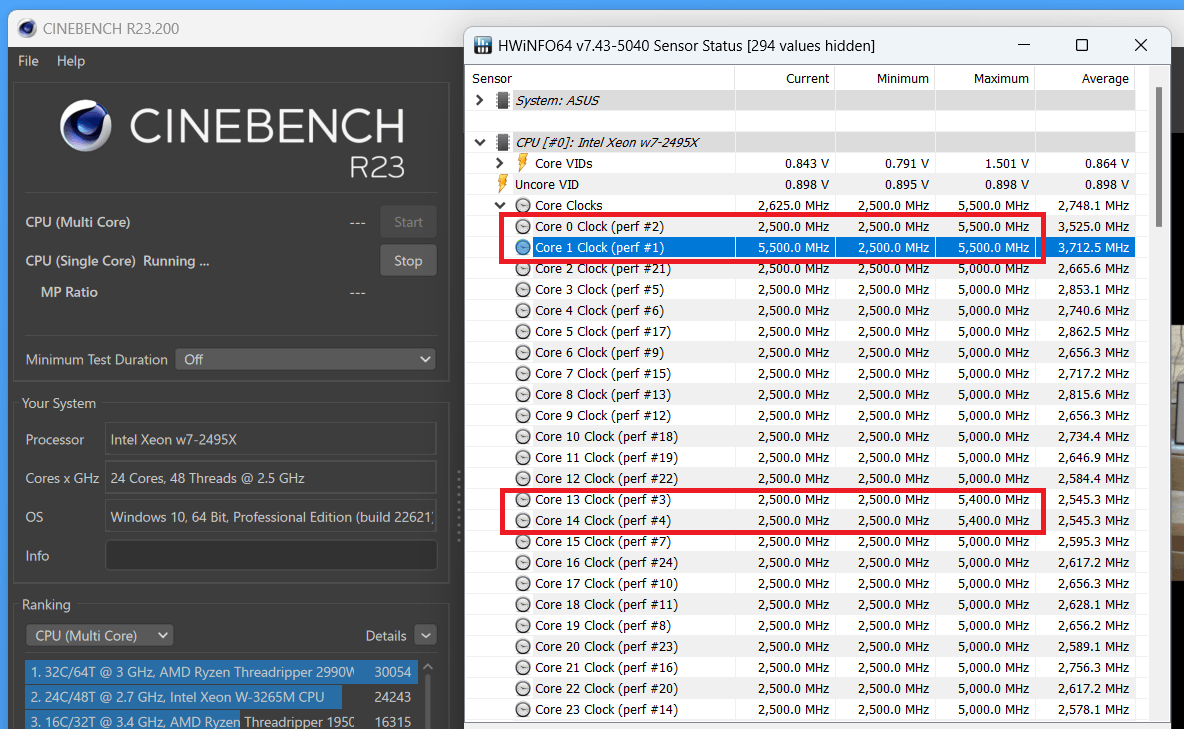Click the HWiNFO64 icon in title bar

pos(483,45)
